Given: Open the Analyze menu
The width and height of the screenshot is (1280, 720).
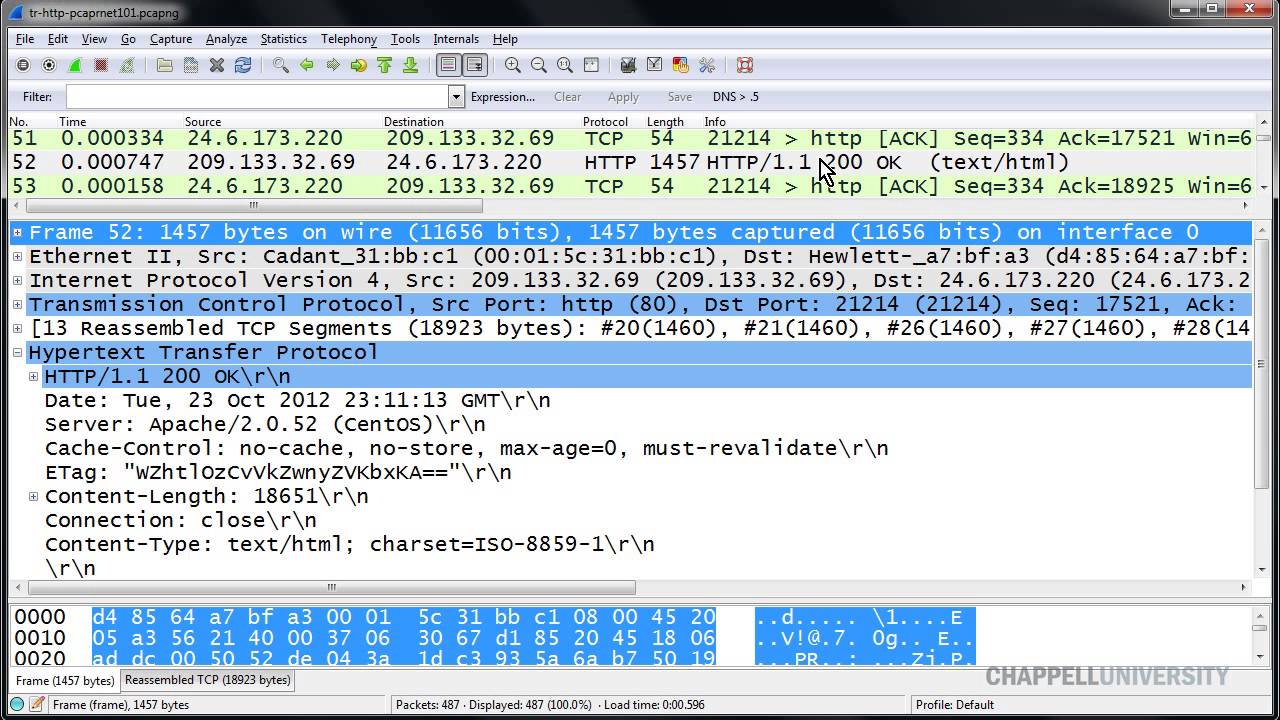Looking at the screenshot, I should 226,39.
